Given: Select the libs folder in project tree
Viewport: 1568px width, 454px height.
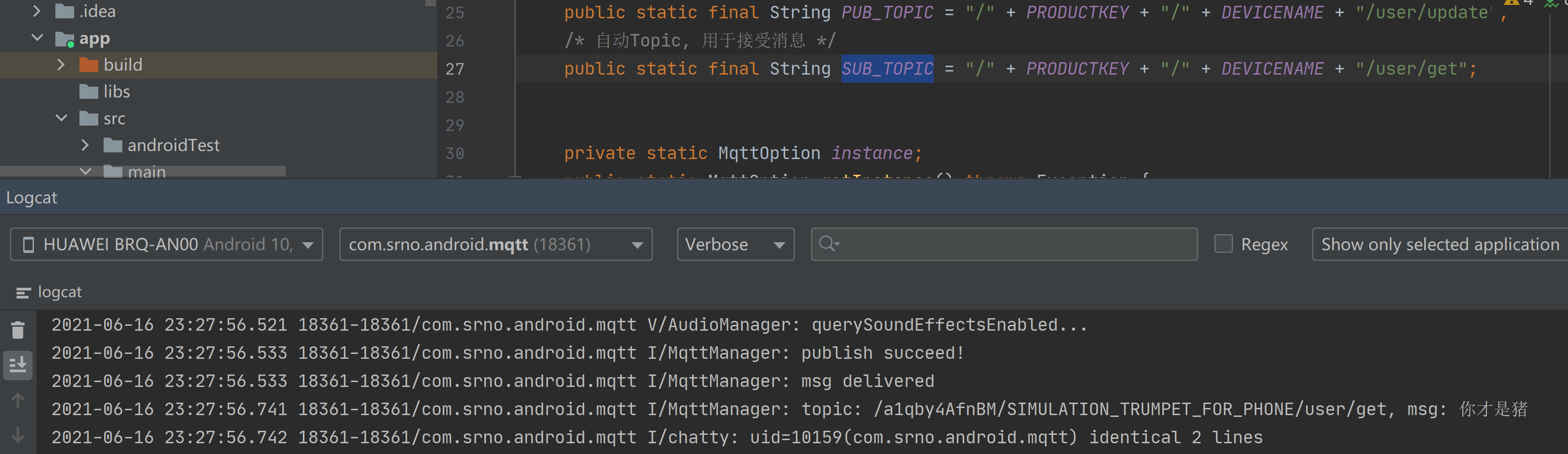Looking at the screenshot, I should [x=116, y=92].
